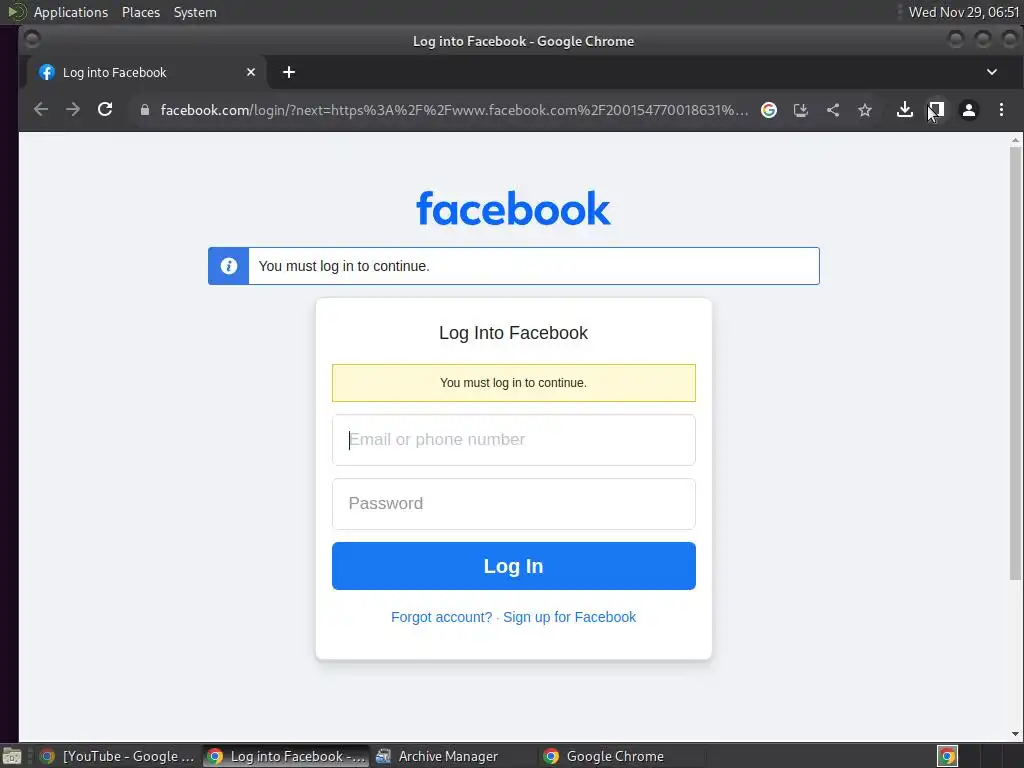This screenshot has width=1024, height=768.
Task: Click the top panel application launcher icon
Action: coord(16,12)
